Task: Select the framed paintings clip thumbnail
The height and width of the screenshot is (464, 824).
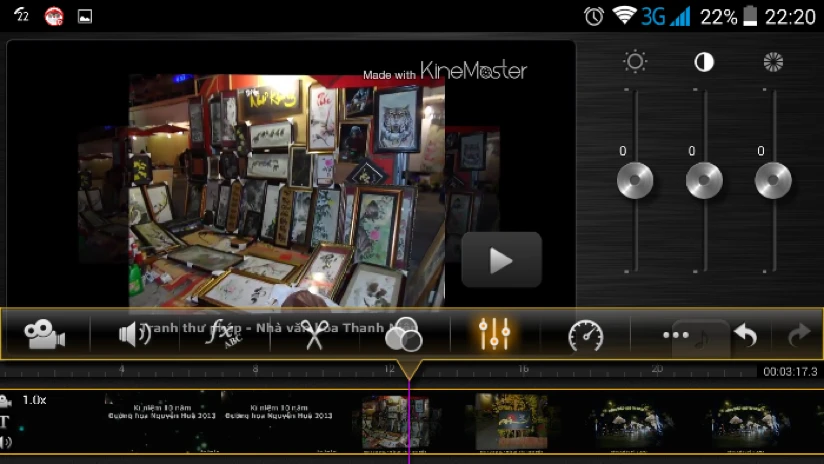Action: (395, 422)
